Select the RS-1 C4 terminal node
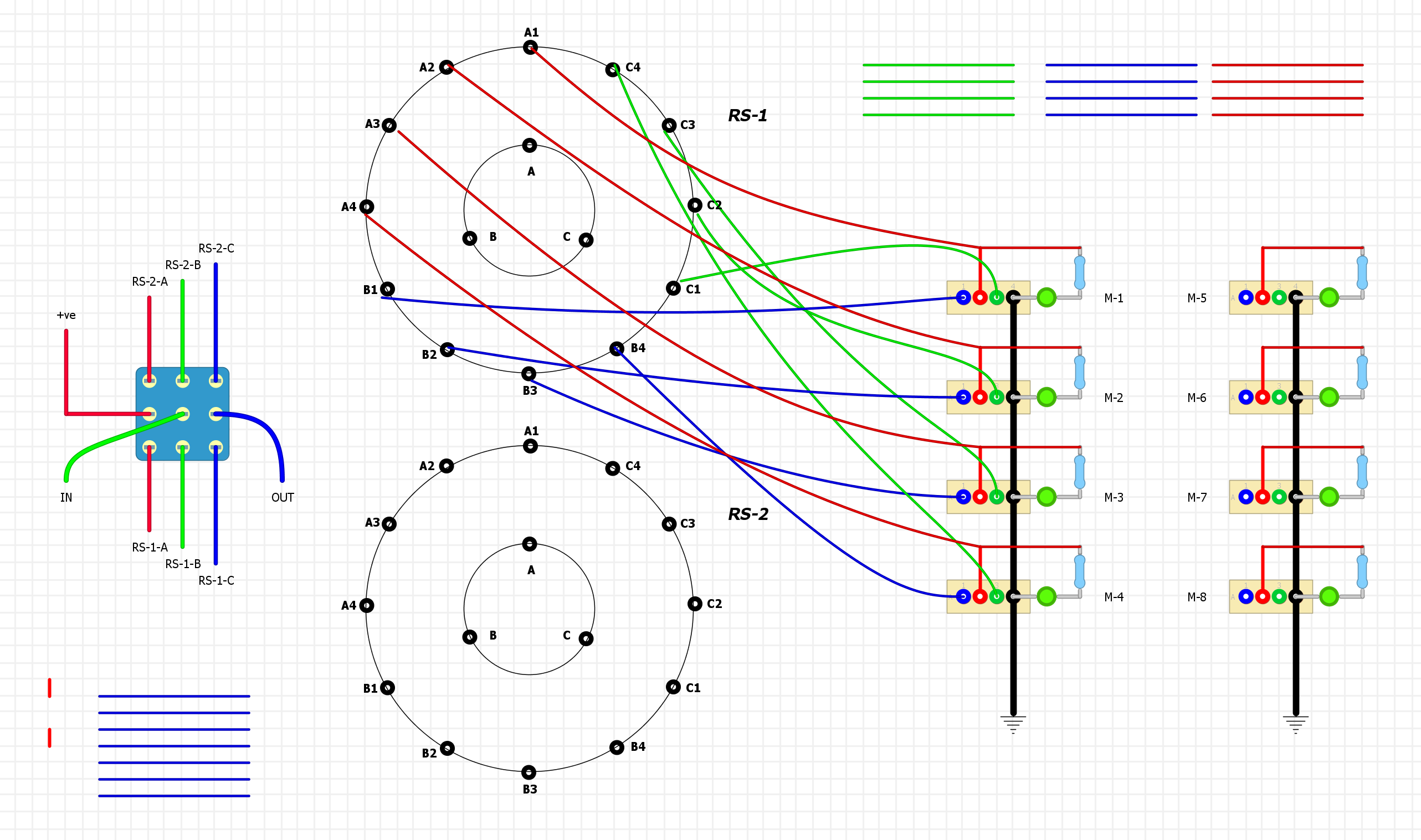The width and height of the screenshot is (1421, 840). (613, 70)
